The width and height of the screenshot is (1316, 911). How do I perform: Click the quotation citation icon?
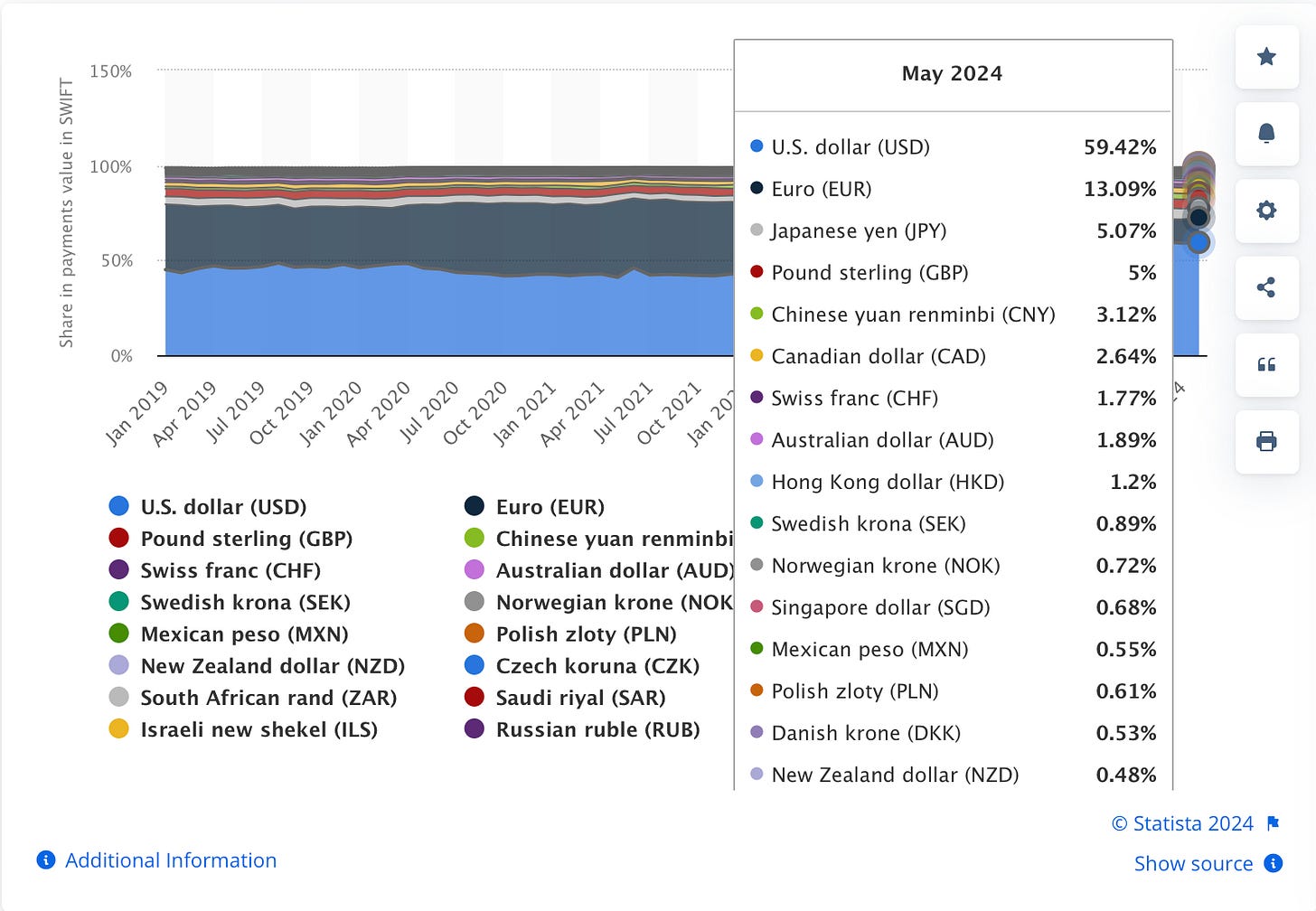point(1266,364)
